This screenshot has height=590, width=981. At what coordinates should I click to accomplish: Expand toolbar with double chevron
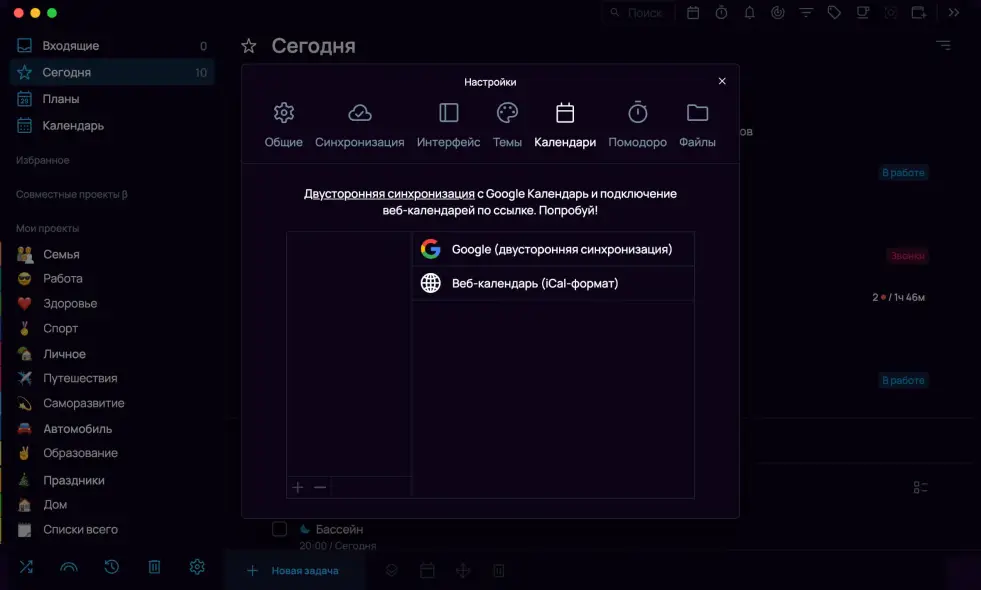point(954,13)
